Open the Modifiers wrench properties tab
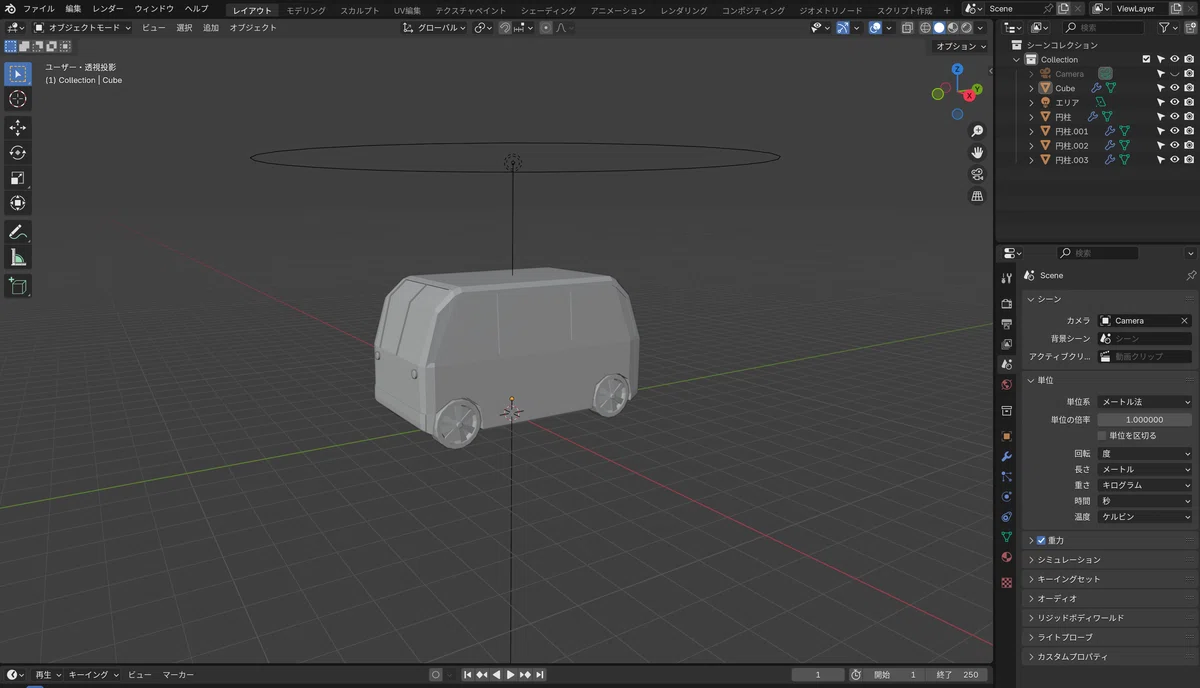This screenshot has width=1200, height=688. click(x=1007, y=456)
